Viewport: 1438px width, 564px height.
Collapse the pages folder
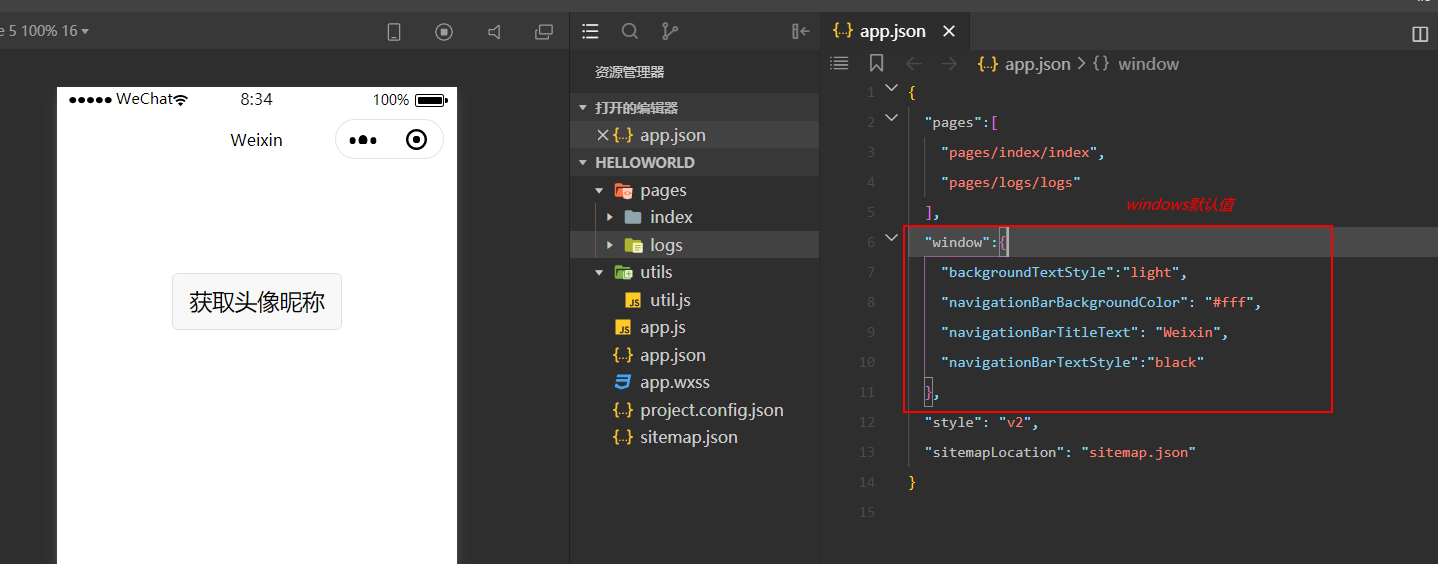599,190
